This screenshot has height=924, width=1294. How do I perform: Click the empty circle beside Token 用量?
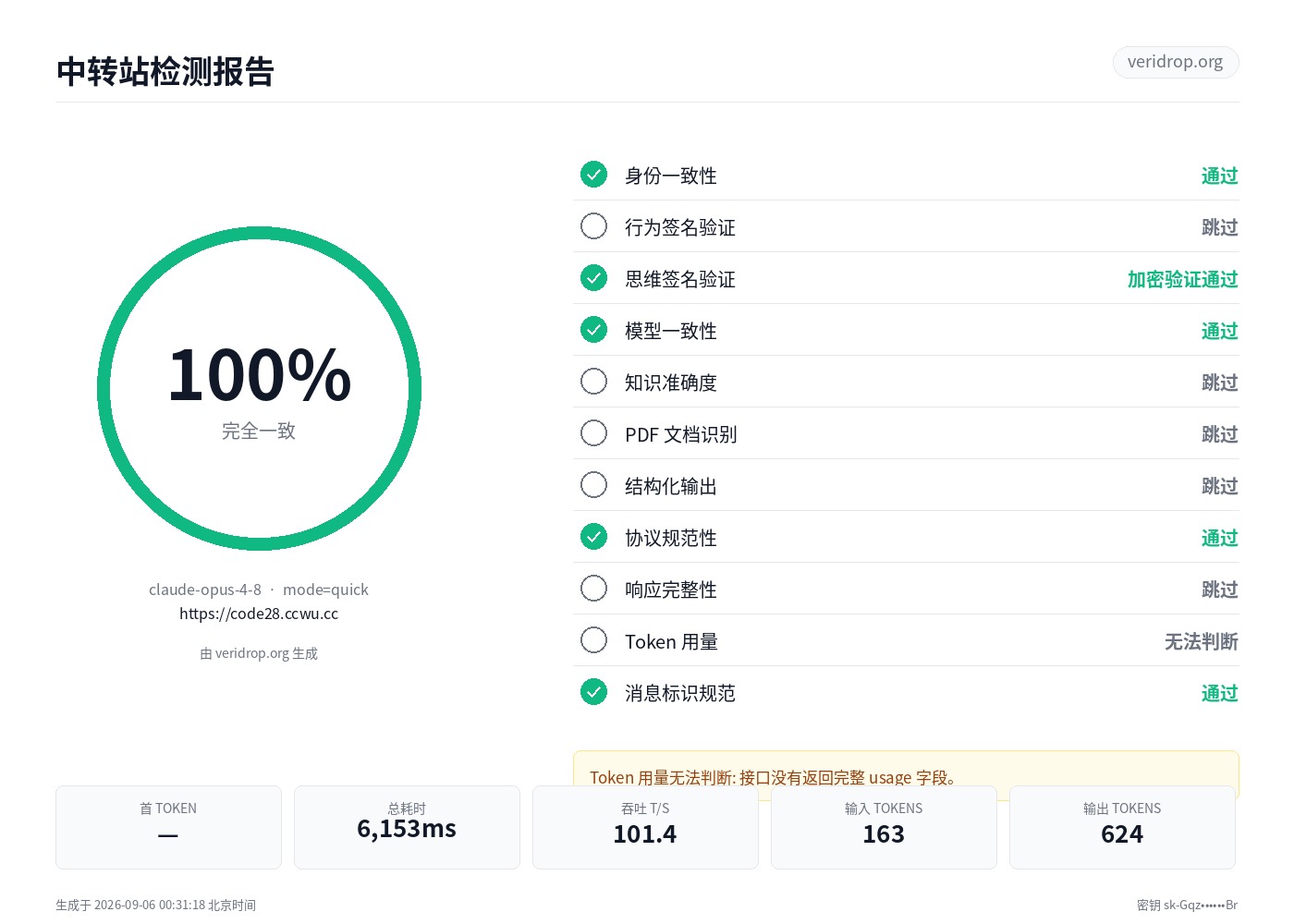pos(593,640)
